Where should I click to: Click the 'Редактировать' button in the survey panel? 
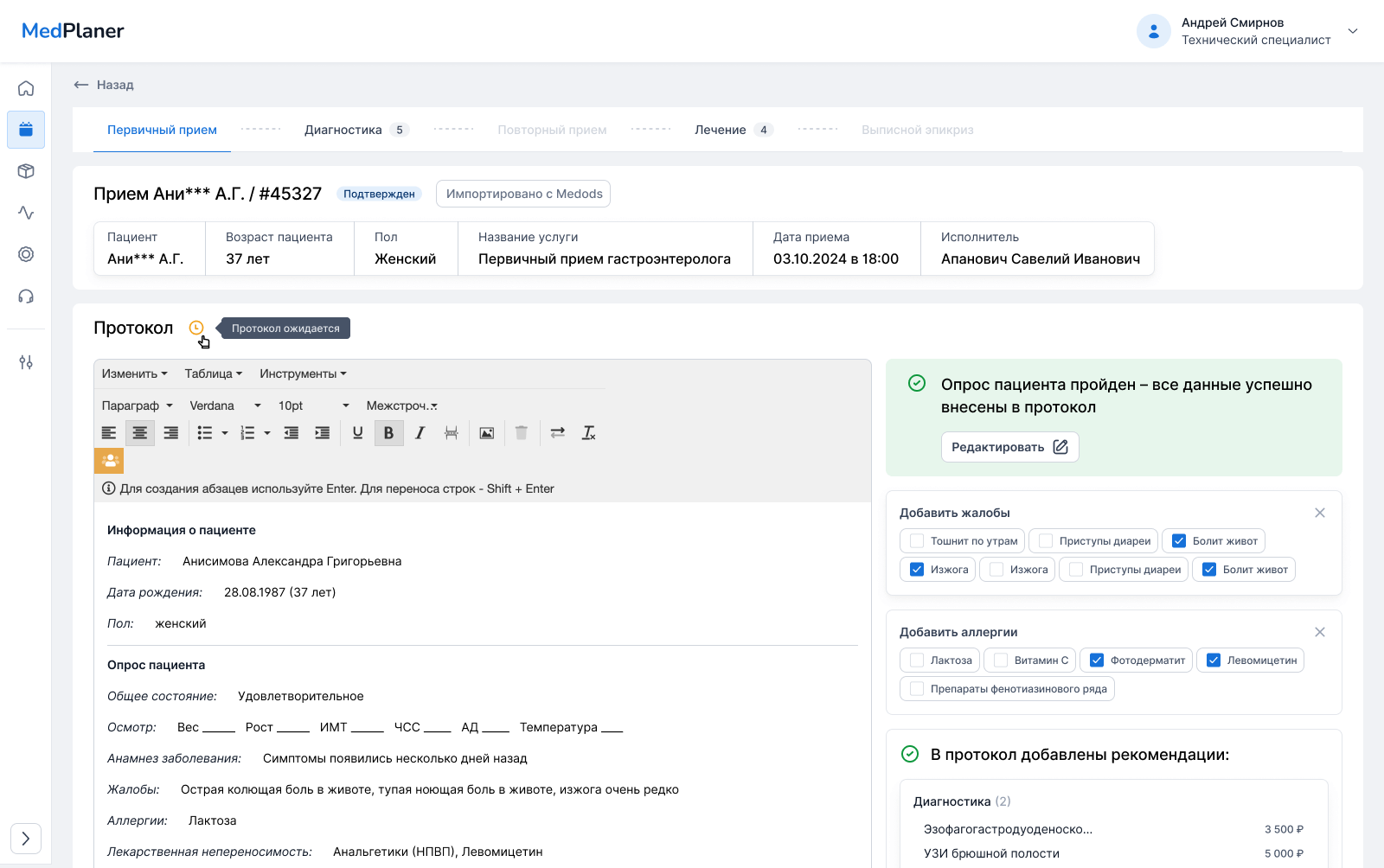[1009, 447]
